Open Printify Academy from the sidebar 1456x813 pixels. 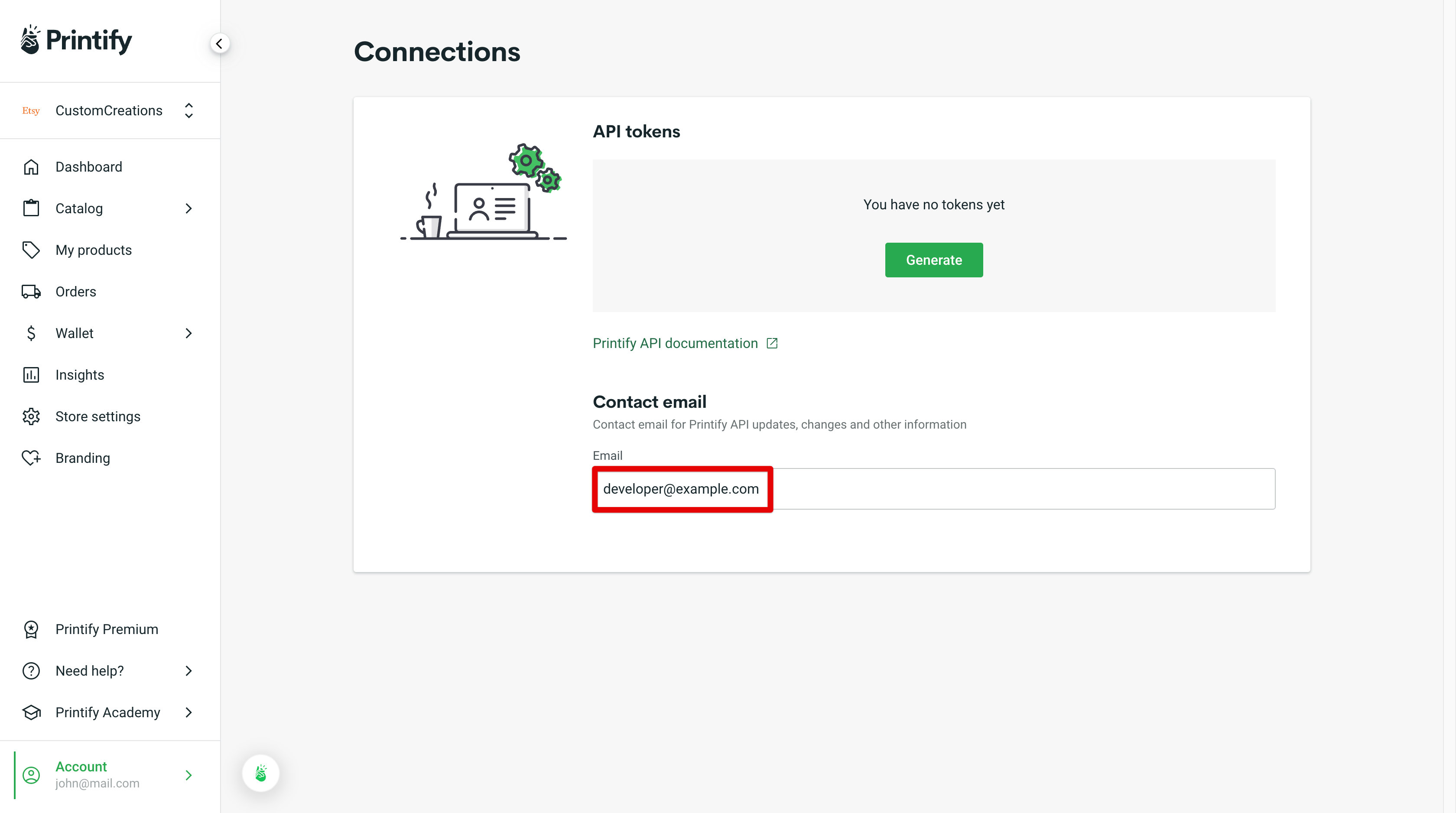point(107,712)
